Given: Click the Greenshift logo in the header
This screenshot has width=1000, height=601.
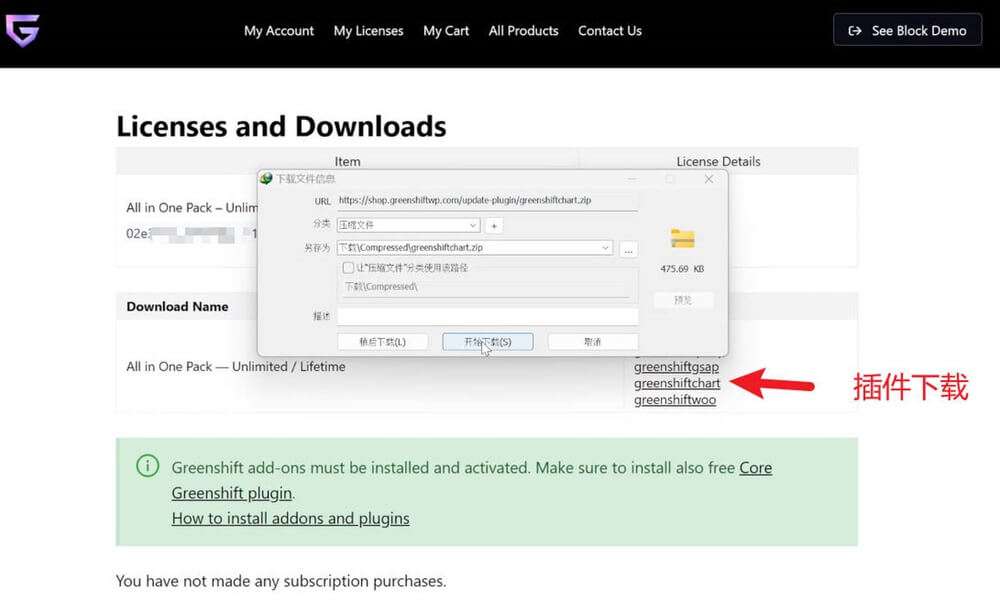Looking at the screenshot, I should [22, 31].
